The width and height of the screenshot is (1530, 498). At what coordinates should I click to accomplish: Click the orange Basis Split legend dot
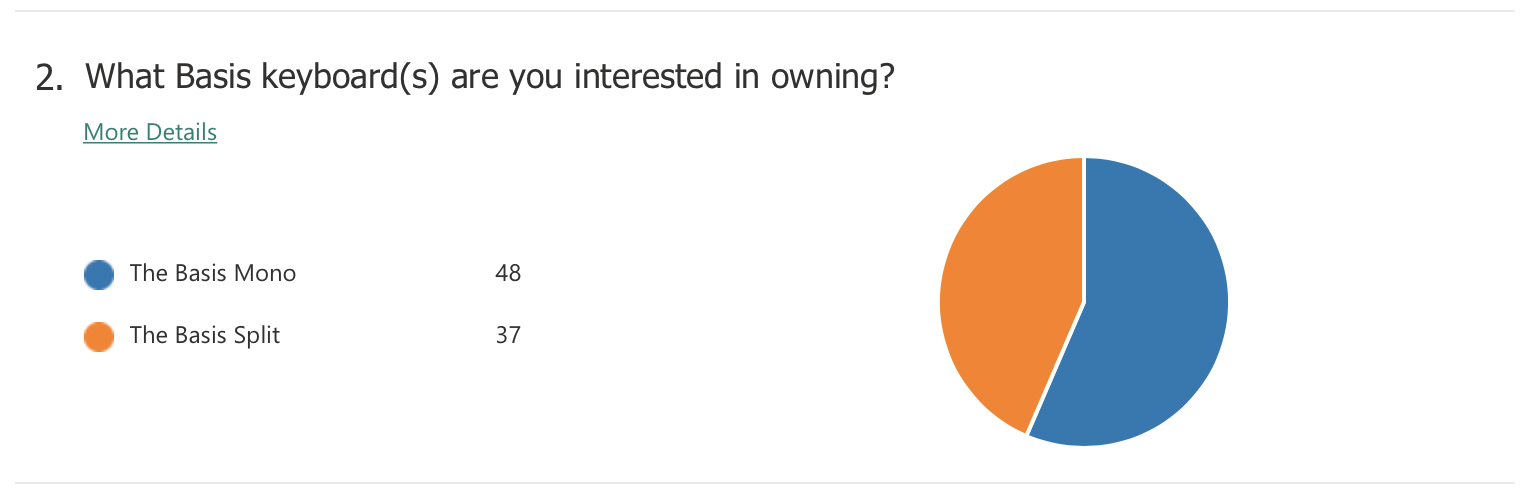pyautogui.click(x=99, y=337)
